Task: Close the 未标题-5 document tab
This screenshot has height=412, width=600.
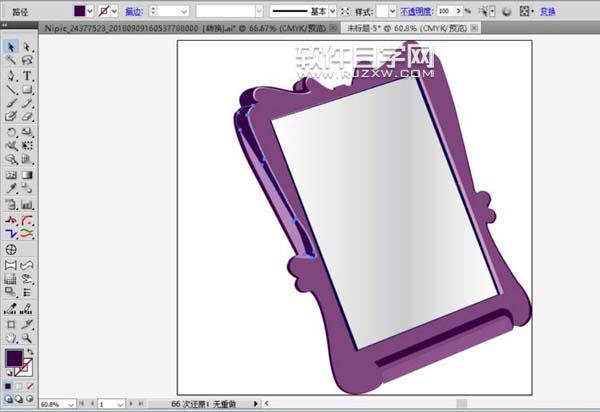Action: tap(474, 28)
